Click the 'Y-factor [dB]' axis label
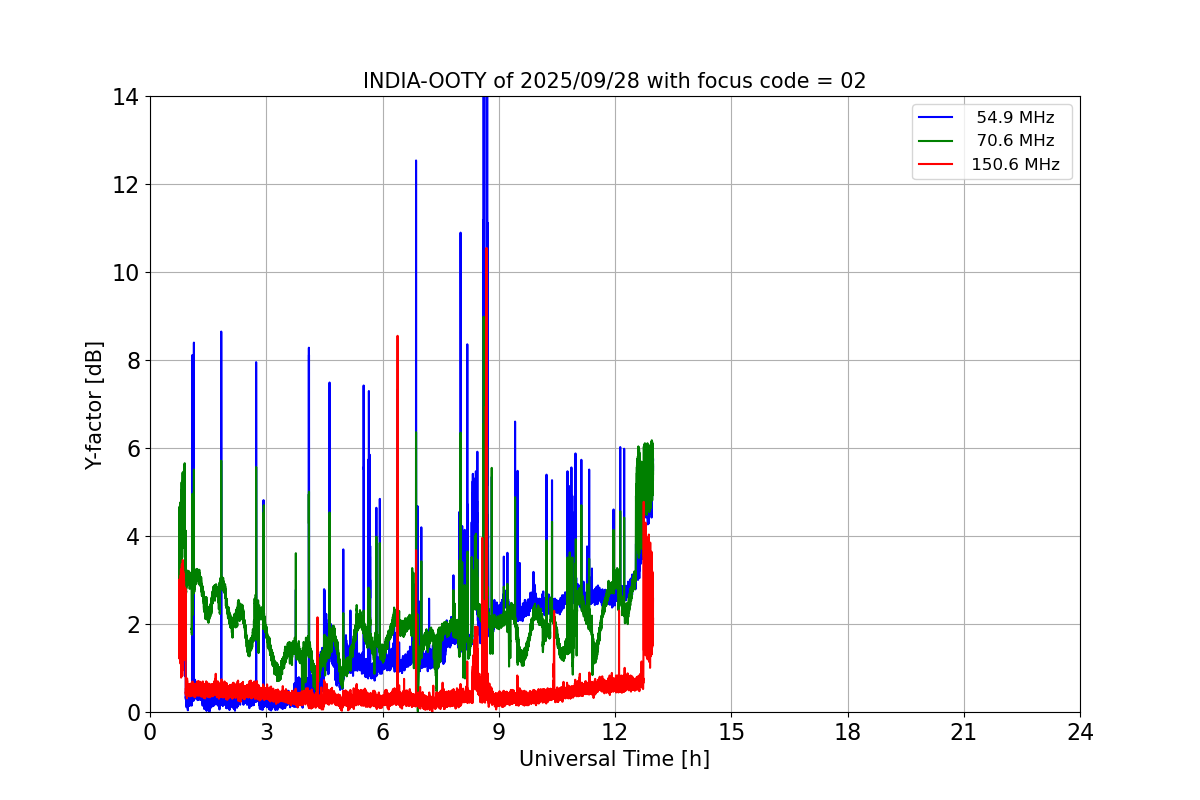Screen dimensions: 1200x800 click(x=94, y=404)
